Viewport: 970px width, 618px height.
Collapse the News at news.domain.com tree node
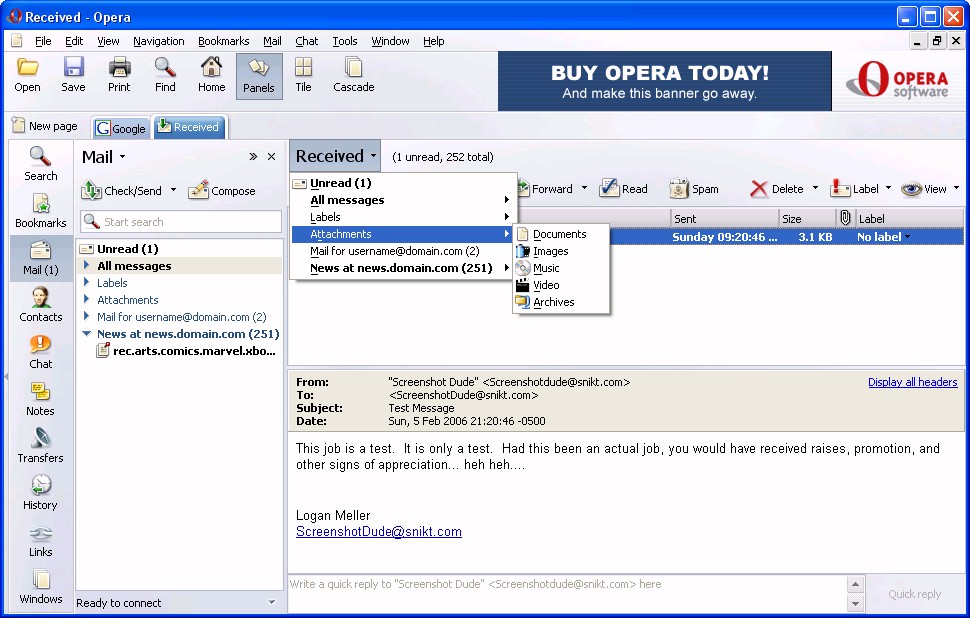pos(87,334)
